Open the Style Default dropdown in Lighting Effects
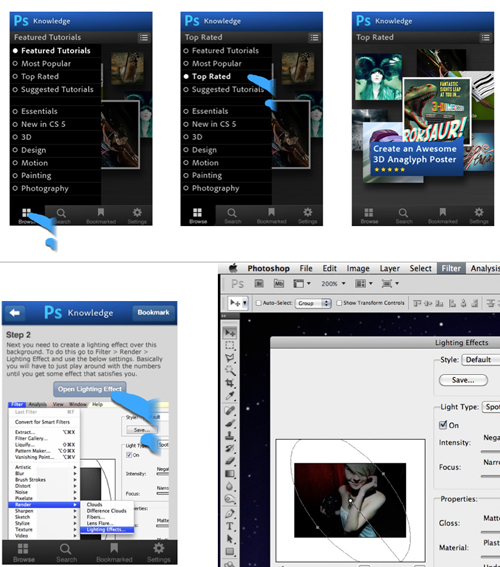The width and height of the screenshot is (500, 567). 481,360
